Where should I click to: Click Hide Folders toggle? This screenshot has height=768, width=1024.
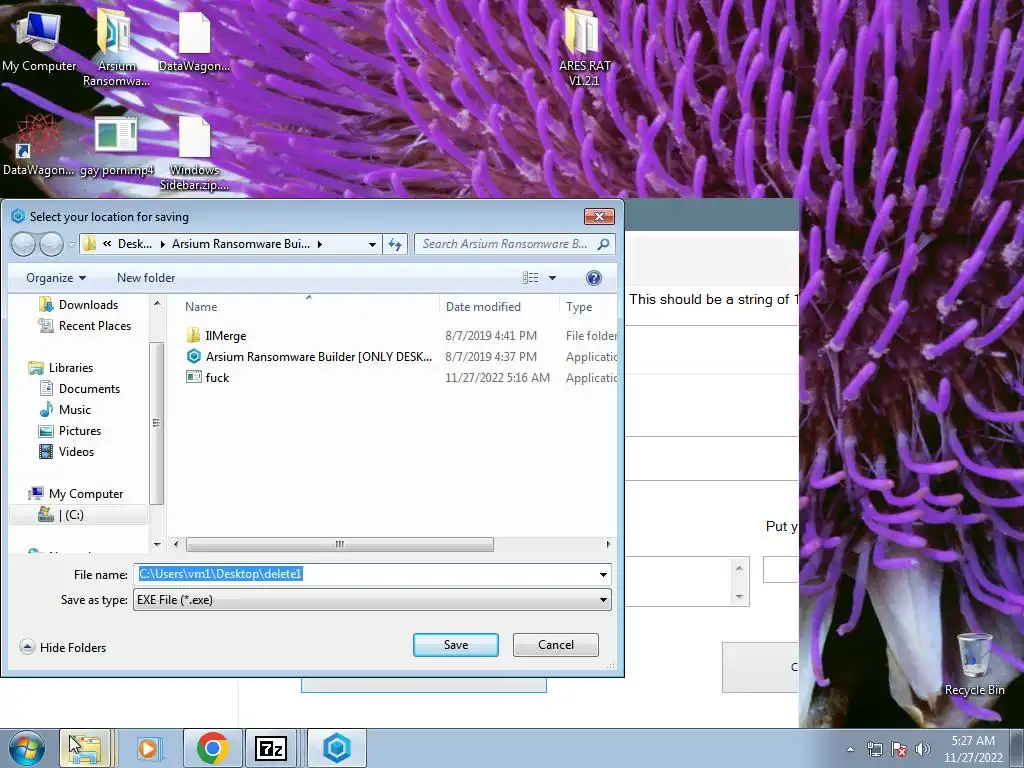coord(63,647)
